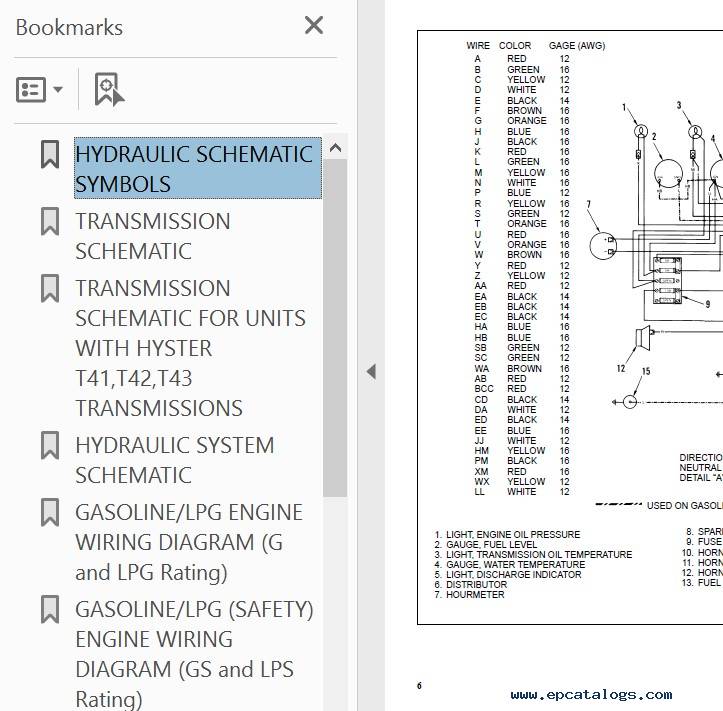
Task: Click legend item DISTRIBUTOR
Action: click(x=470, y=584)
